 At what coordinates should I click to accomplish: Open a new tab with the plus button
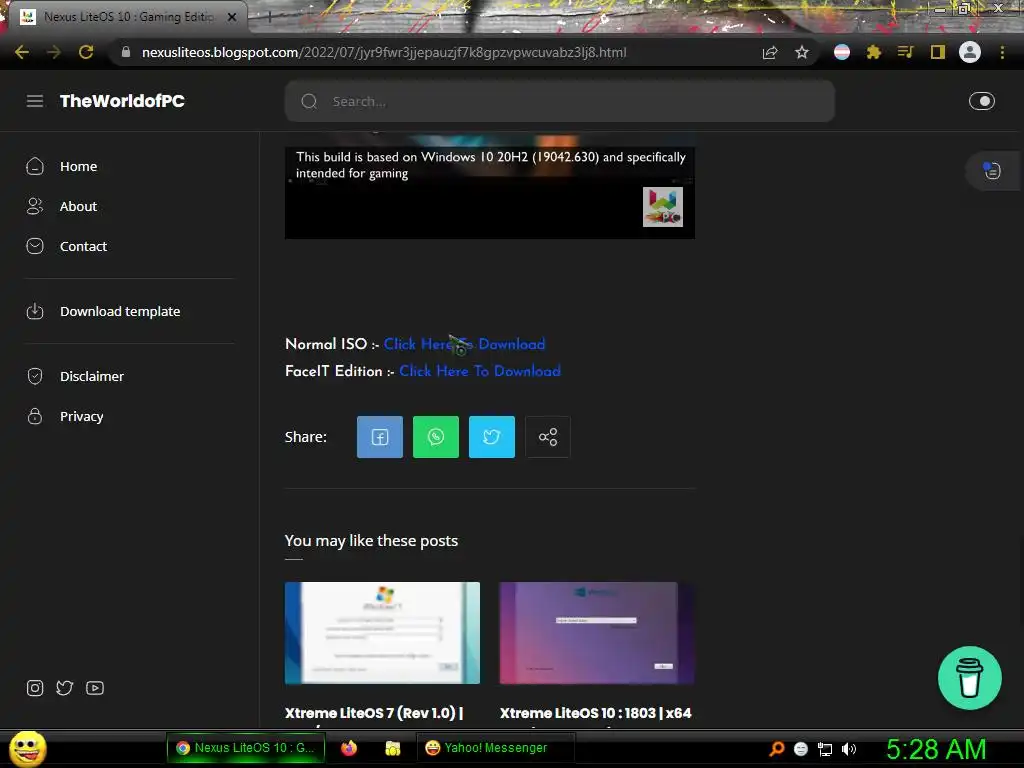point(268,17)
